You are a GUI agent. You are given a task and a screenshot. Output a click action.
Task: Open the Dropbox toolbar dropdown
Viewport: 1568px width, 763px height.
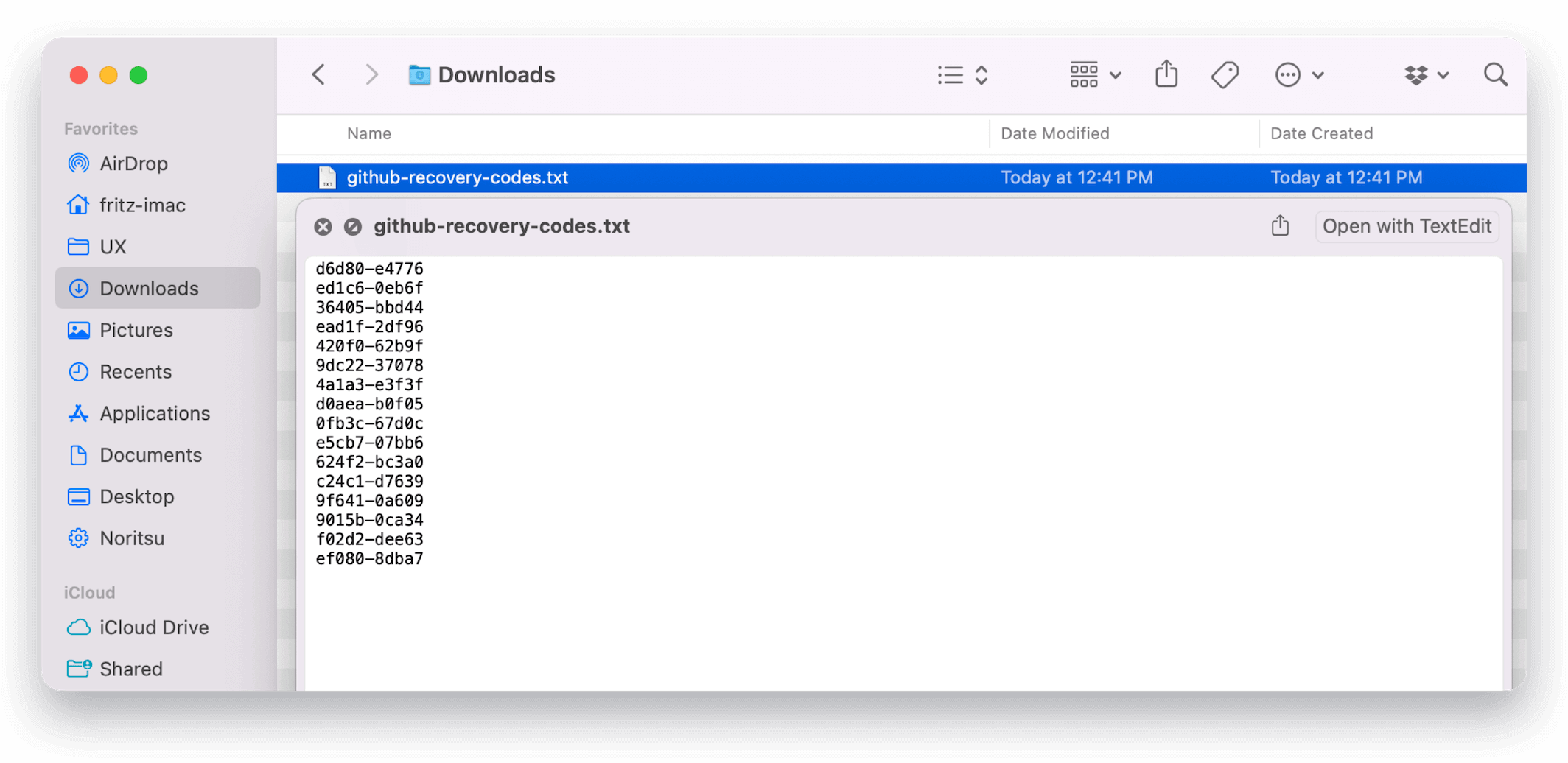tap(1427, 75)
